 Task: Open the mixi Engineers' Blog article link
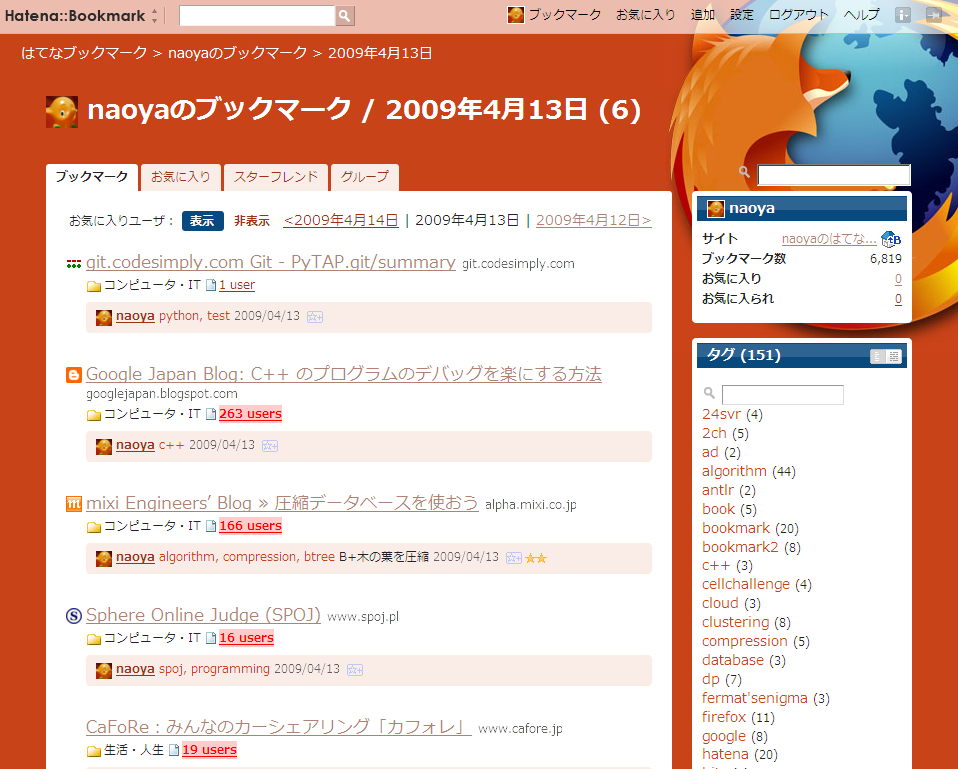point(282,503)
